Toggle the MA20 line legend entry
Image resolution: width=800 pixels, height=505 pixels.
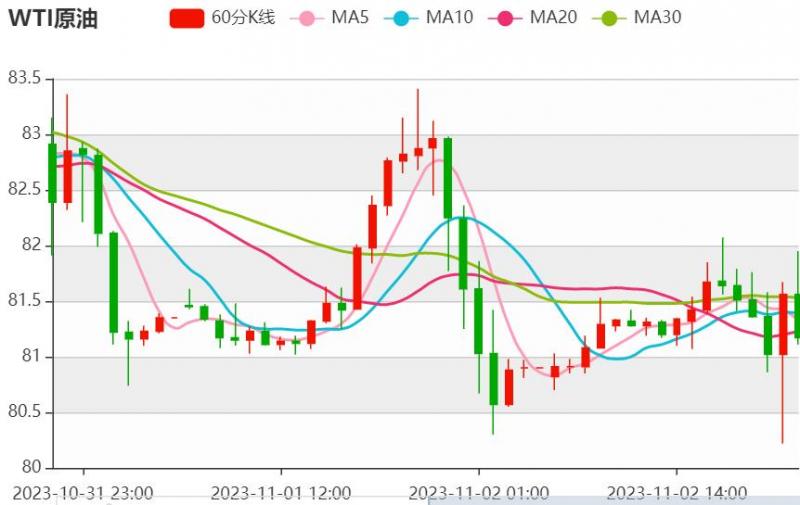pyautogui.click(x=533, y=18)
